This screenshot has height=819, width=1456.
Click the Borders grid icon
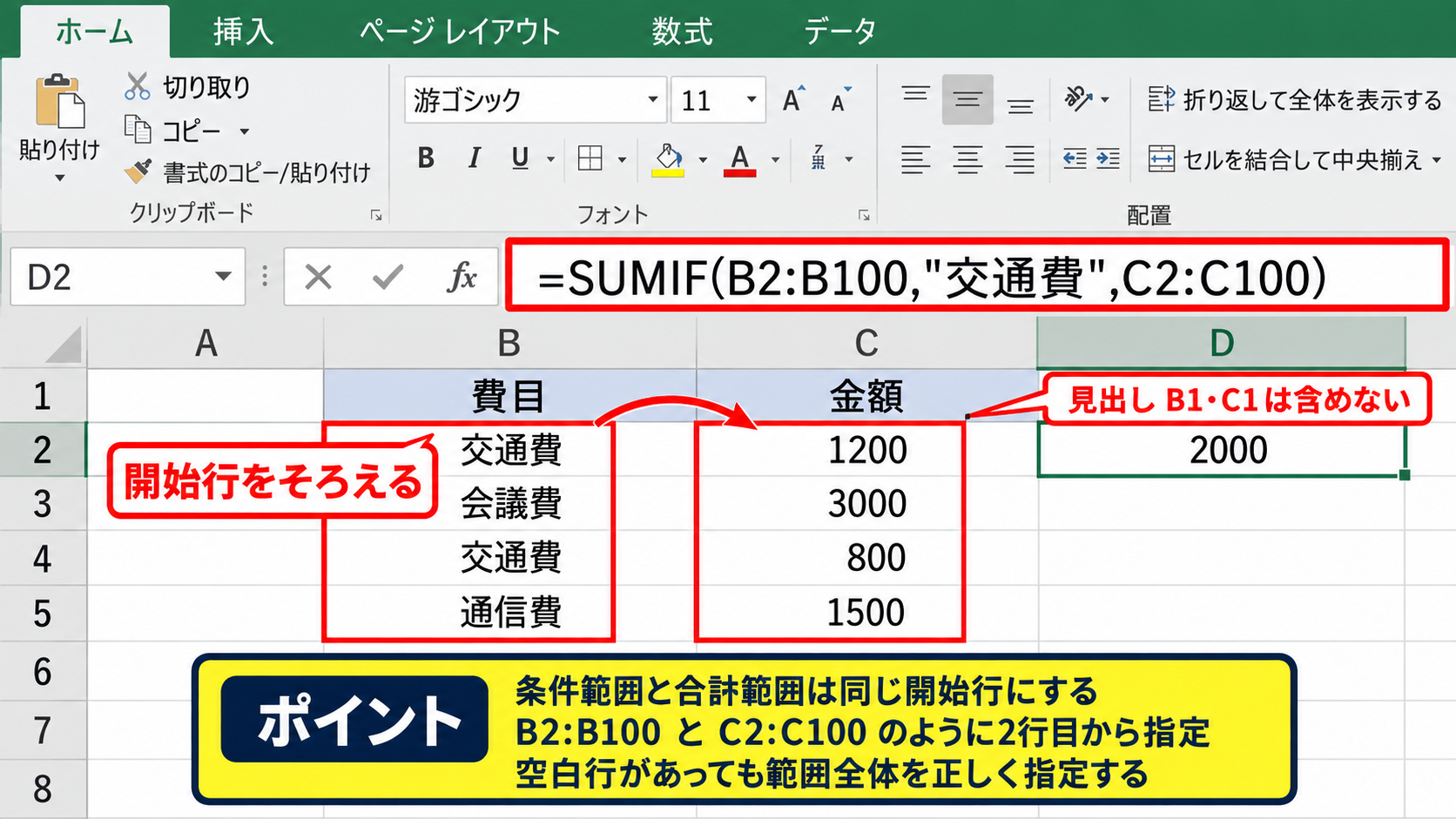[590, 158]
